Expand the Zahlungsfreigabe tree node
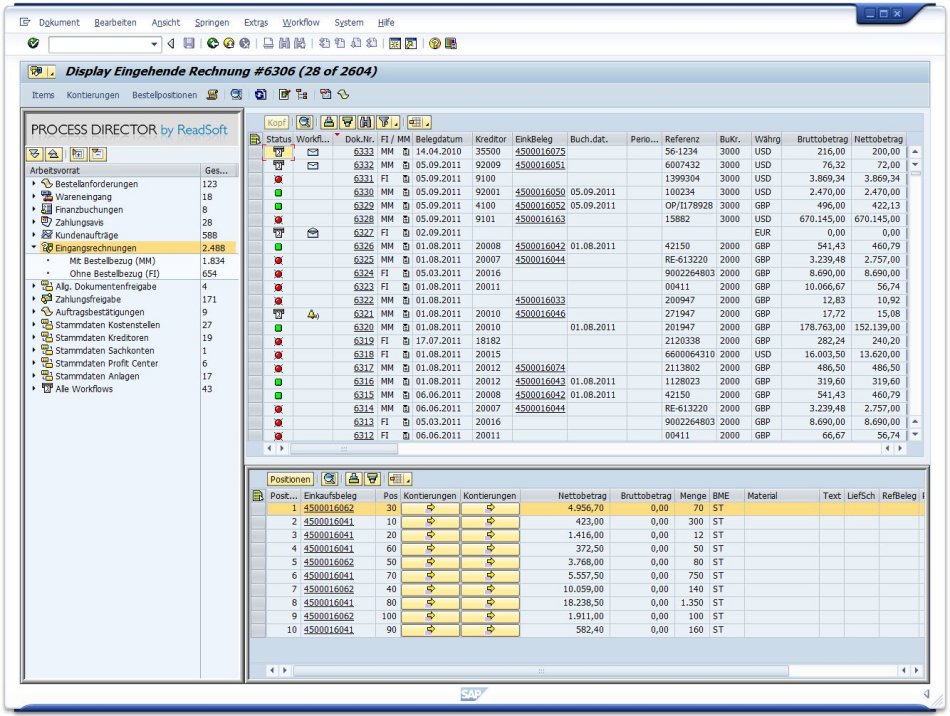Screen dimensions: 950x716 point(34,299)
